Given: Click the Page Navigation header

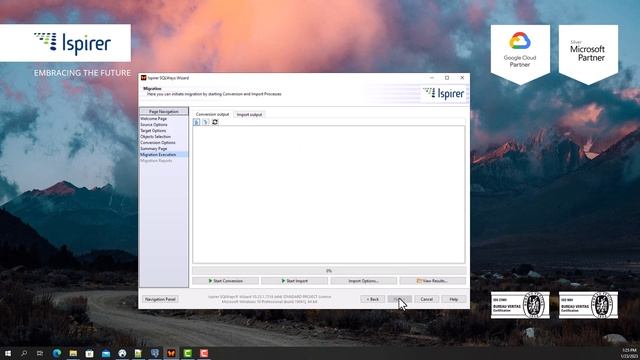Looking at the screenshot, I should click(x=164, y=111).
